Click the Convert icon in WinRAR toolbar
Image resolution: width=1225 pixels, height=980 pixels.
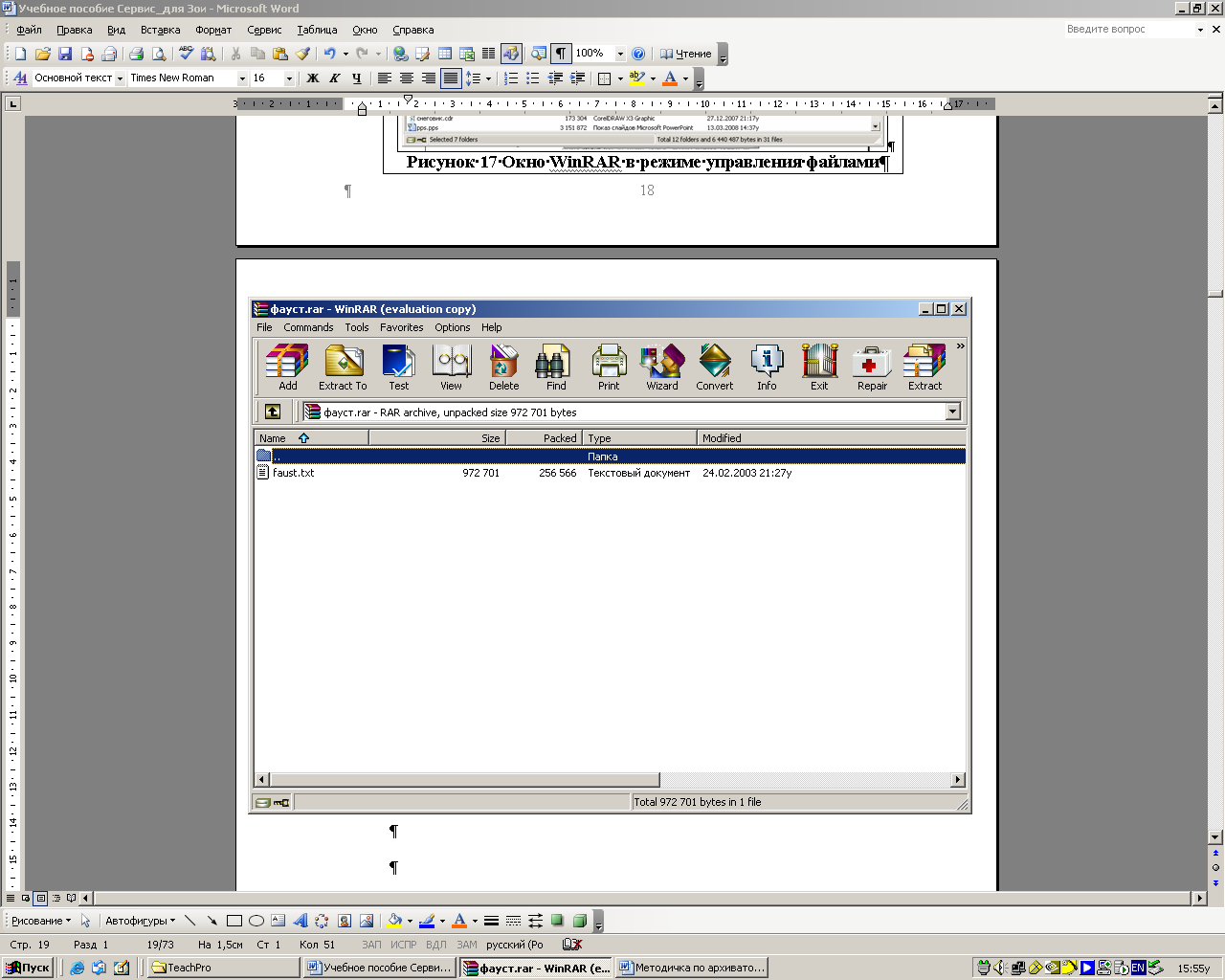714,367
